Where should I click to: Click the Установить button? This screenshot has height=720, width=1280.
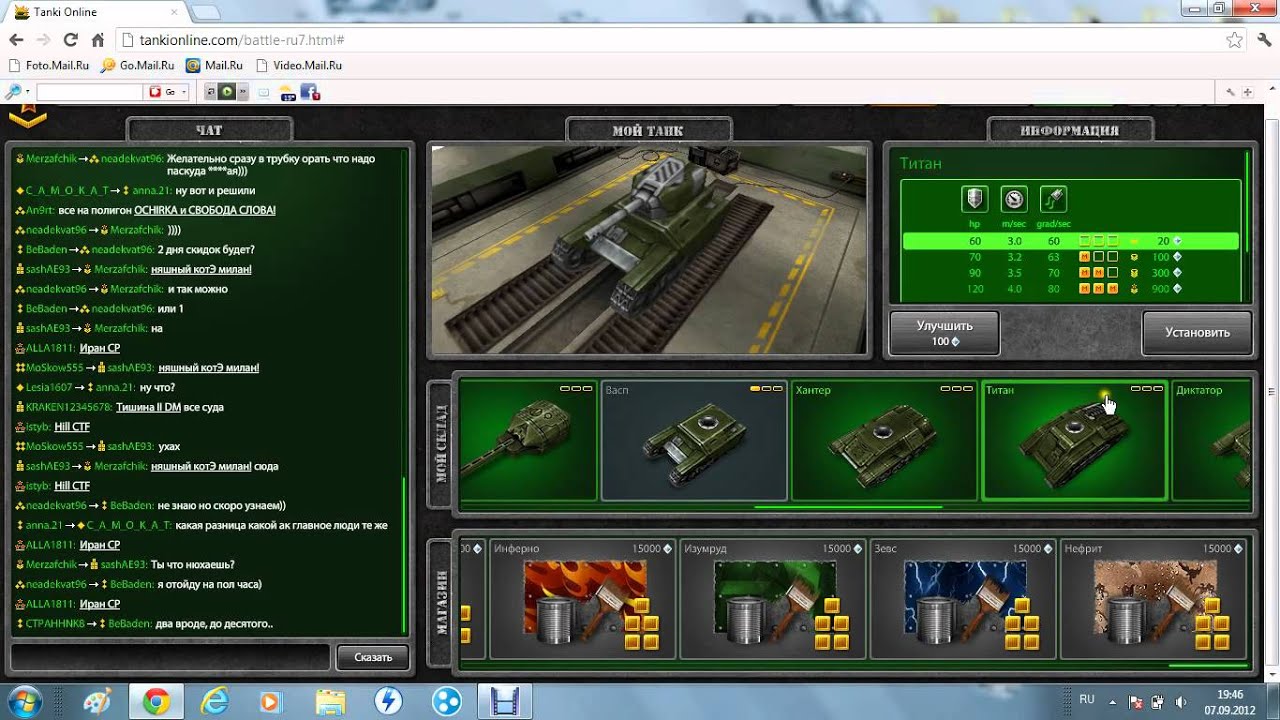point(1197,332)
